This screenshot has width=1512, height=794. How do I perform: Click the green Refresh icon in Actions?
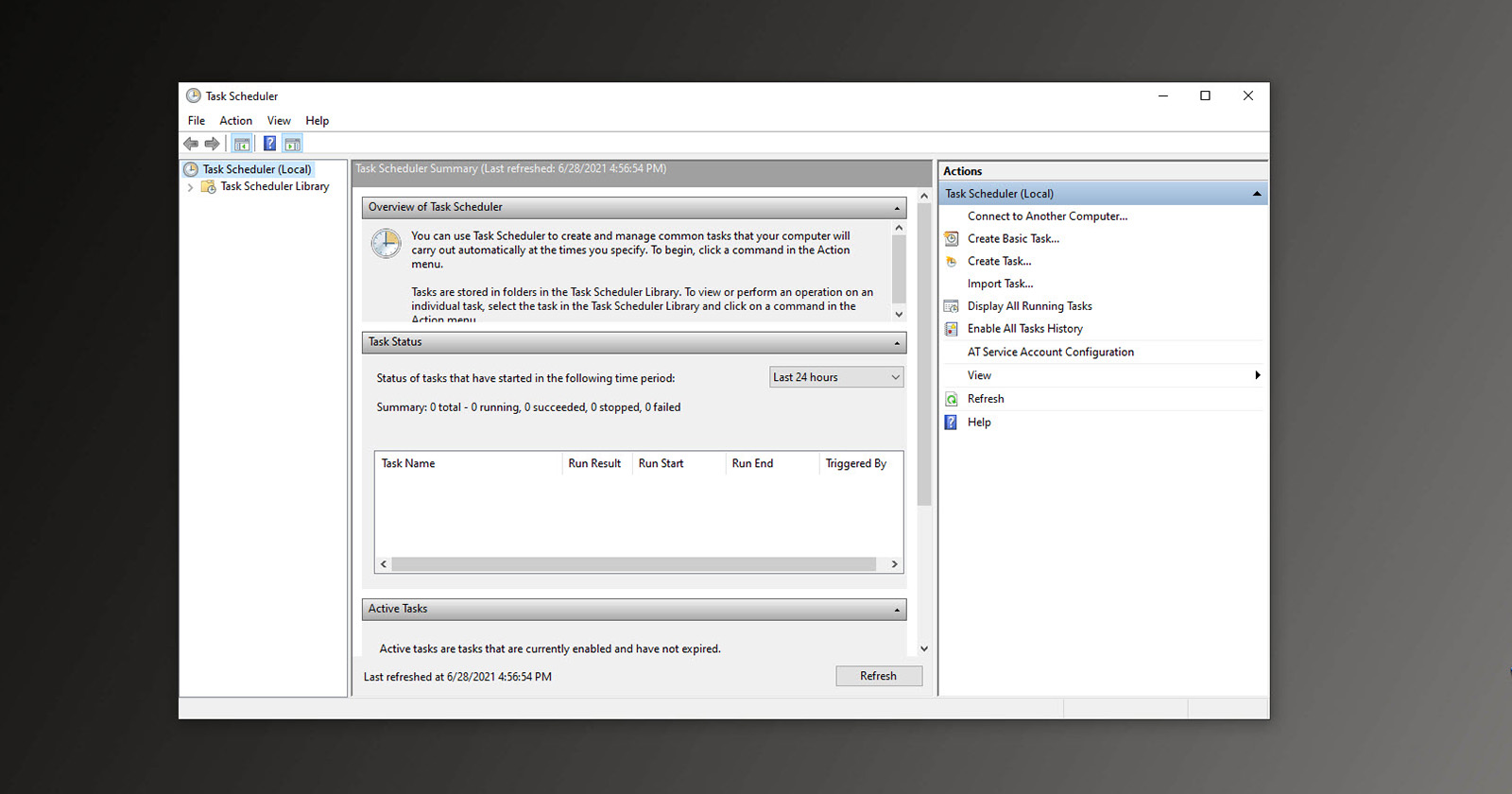tap(952, 399)
